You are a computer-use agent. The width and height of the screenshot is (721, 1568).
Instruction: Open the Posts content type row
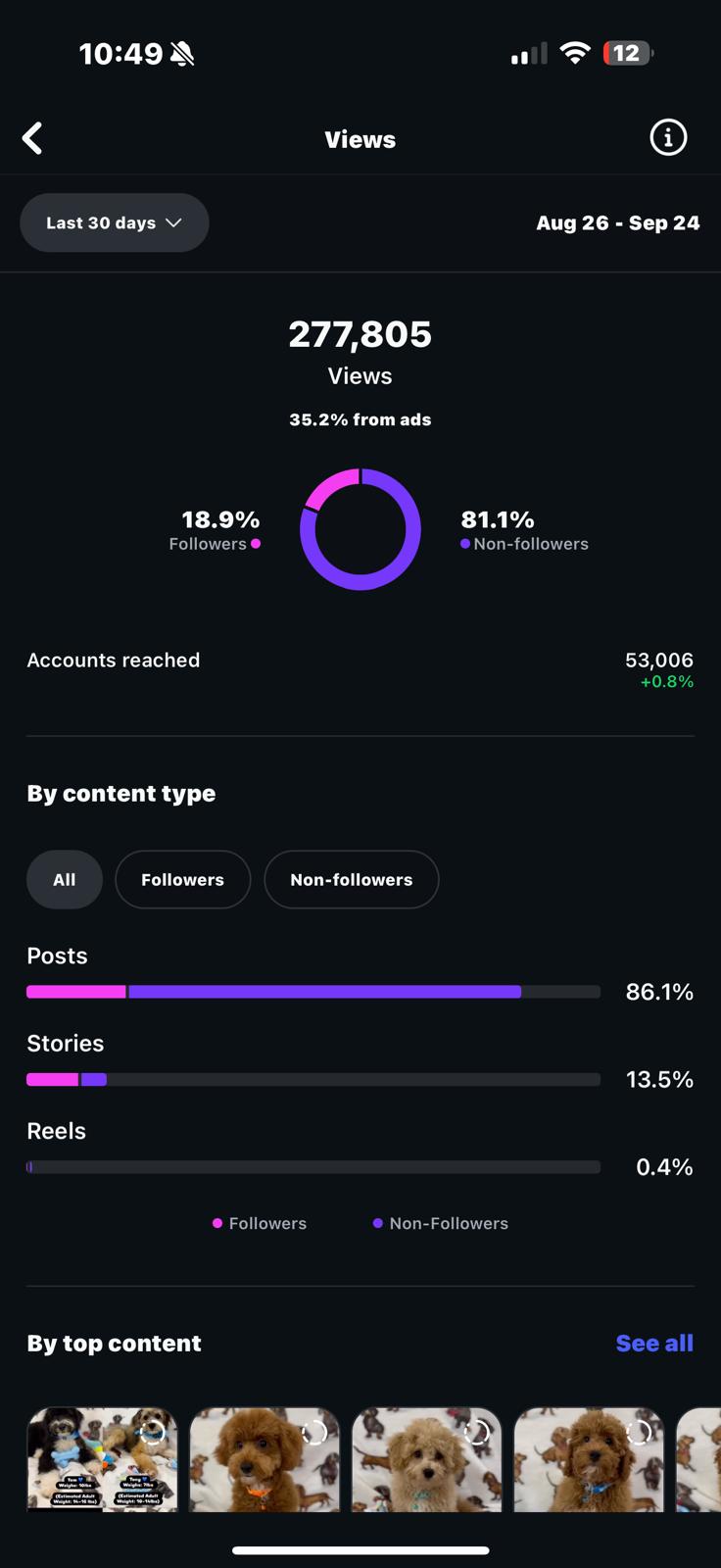(x=360, y=974)
